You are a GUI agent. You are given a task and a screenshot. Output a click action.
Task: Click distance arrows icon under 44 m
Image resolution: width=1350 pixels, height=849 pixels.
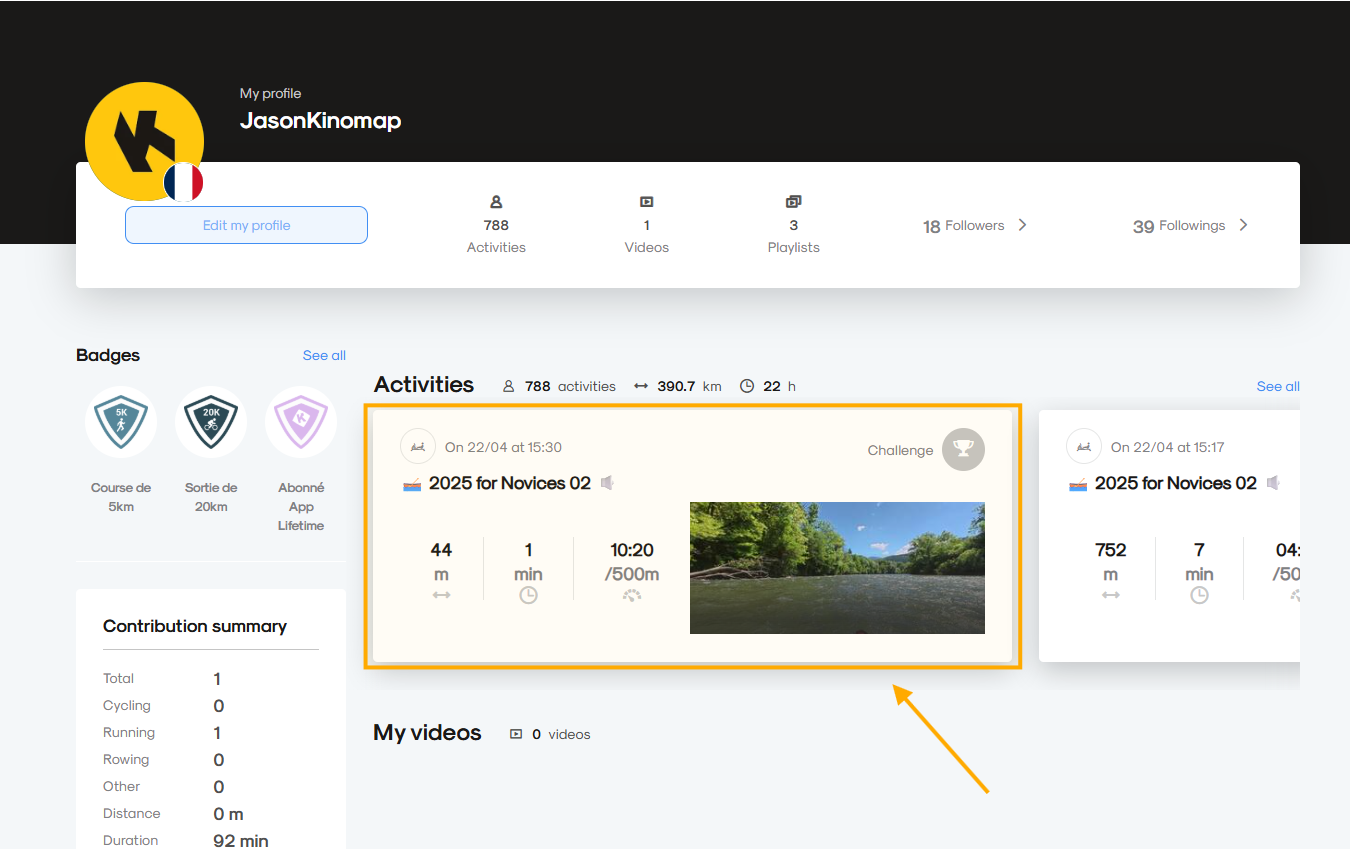pyautogui.click(x=441, y=595)
